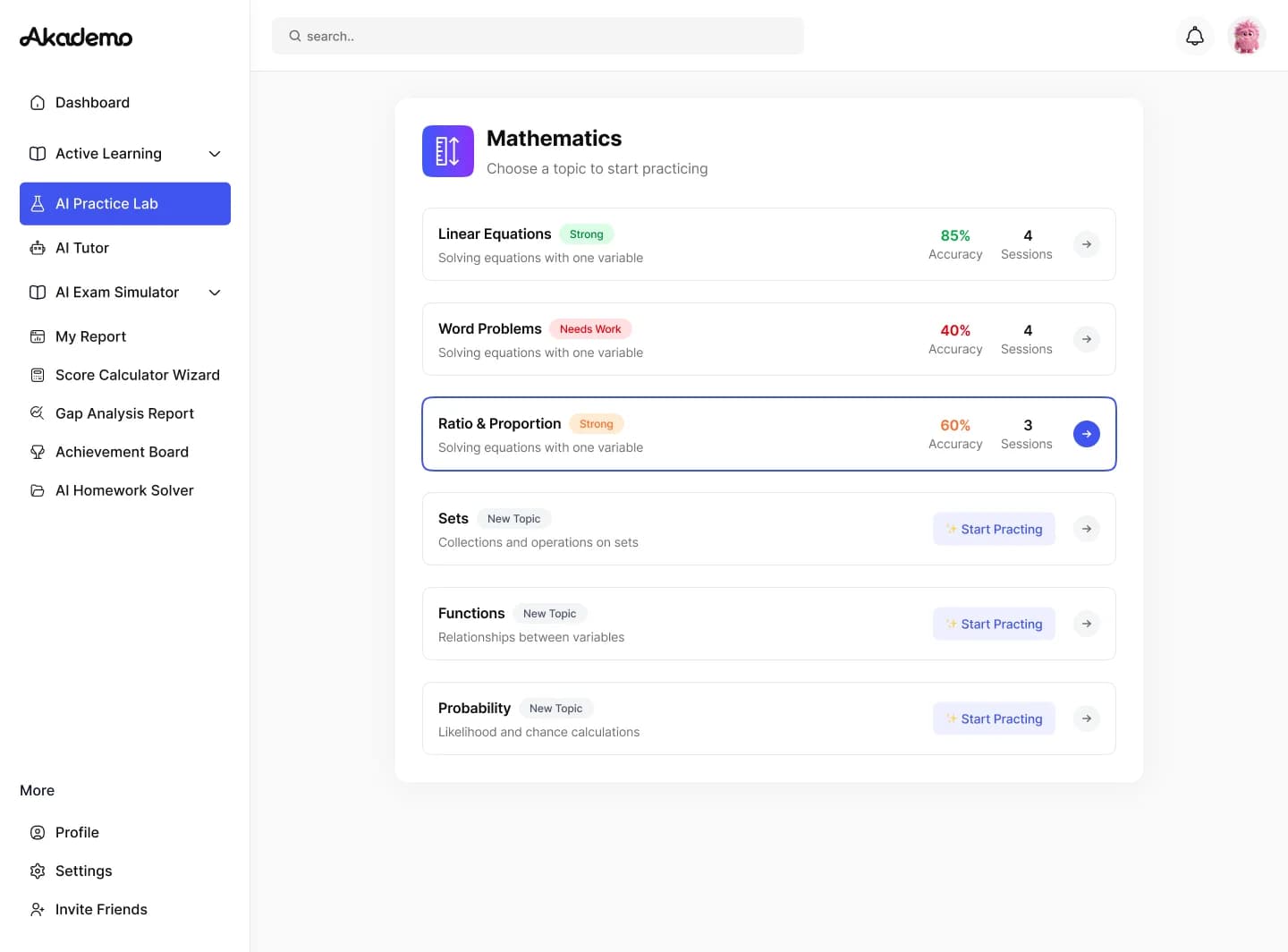
Task: Open the Dashboard menu item
Action: click(x=92, y=103)
